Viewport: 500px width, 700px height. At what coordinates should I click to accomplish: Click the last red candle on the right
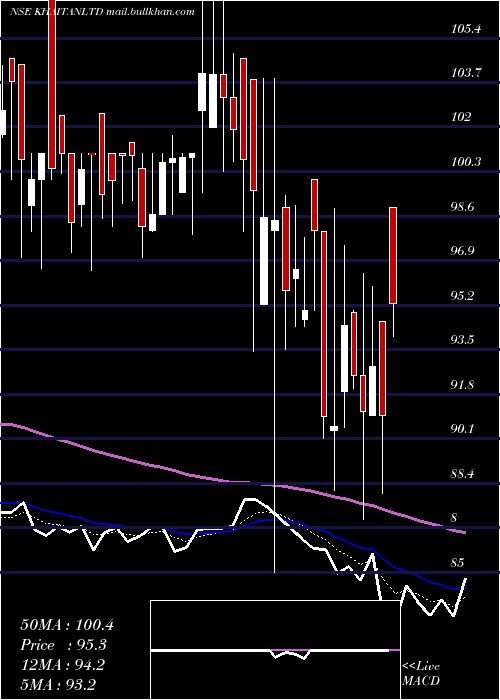point(393,255)
